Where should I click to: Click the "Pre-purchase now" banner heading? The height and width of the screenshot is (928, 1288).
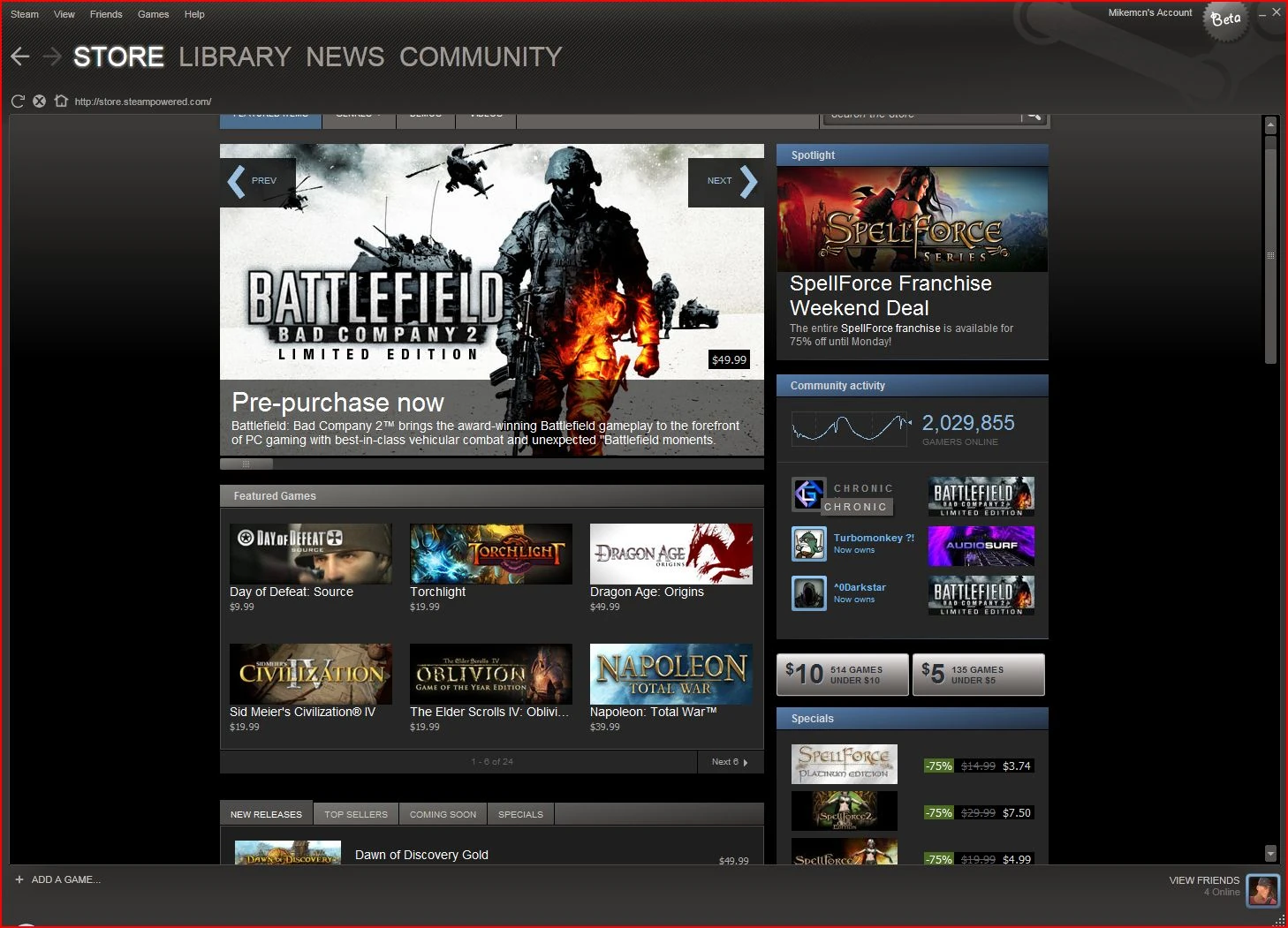coord(337,403)
